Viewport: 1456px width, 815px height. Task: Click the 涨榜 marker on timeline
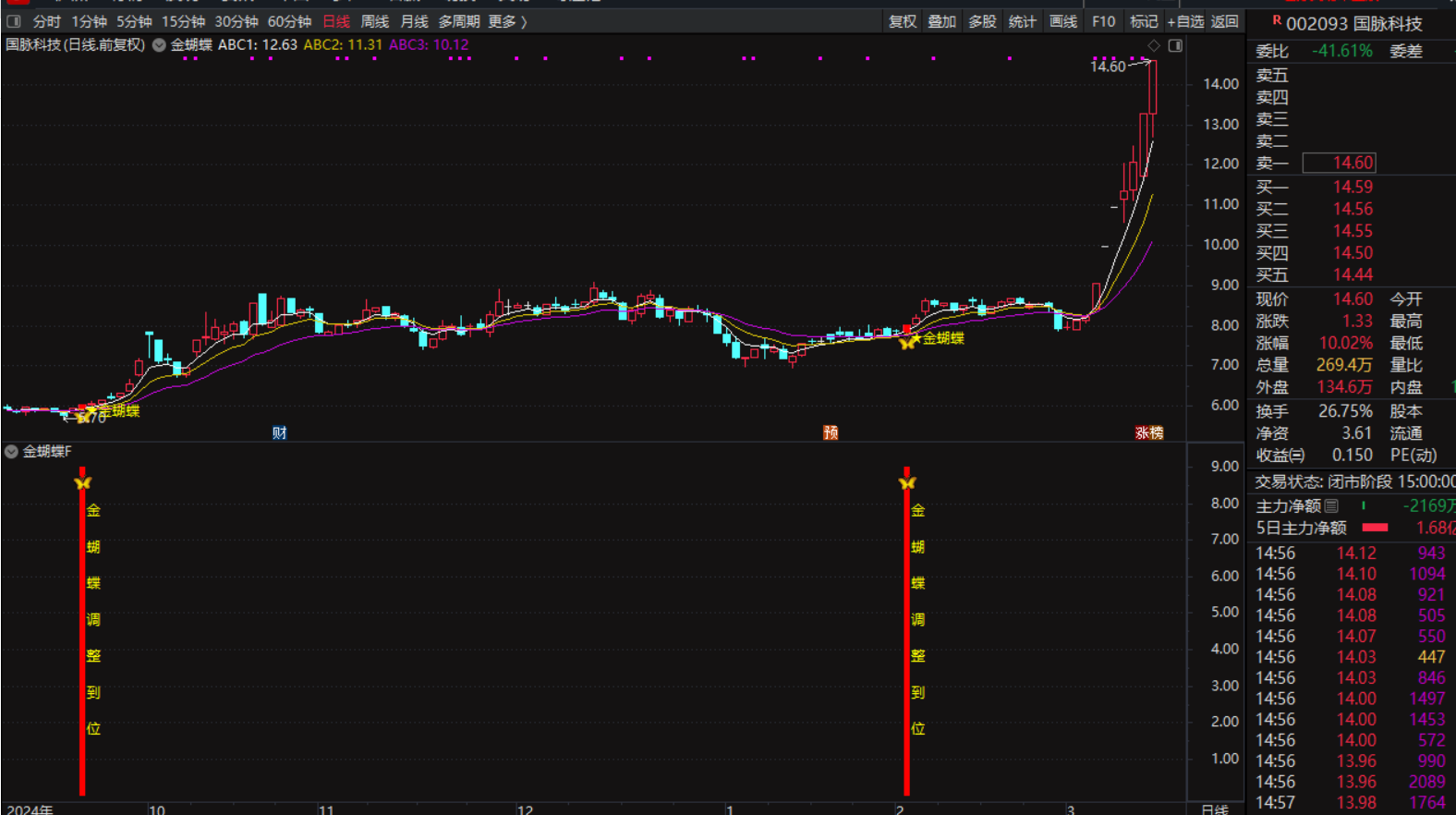[1149, 432]
